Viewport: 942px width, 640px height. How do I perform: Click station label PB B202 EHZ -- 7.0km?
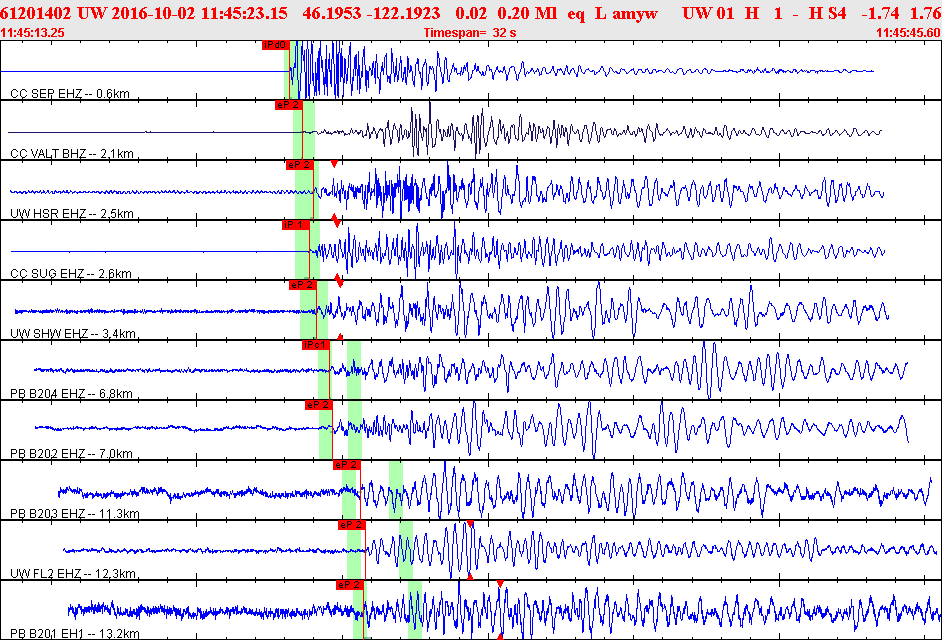coord(71,454)
